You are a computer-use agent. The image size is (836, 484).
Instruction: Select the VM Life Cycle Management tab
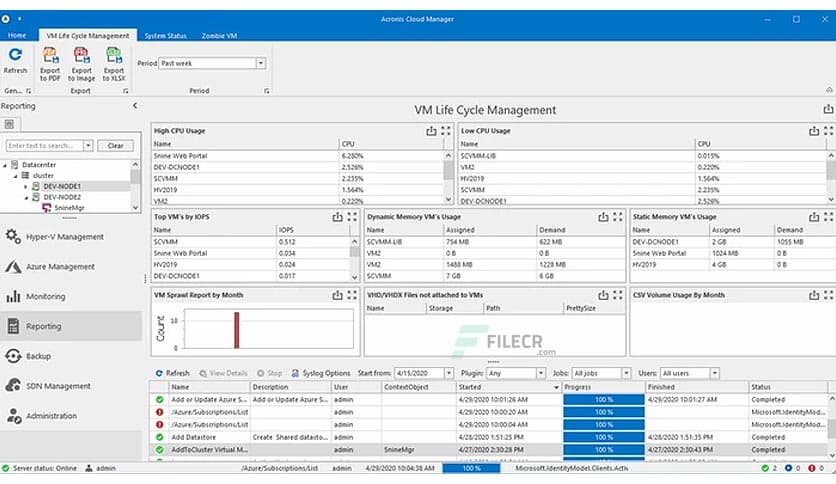pyautogui.click(x=87, y=35)
